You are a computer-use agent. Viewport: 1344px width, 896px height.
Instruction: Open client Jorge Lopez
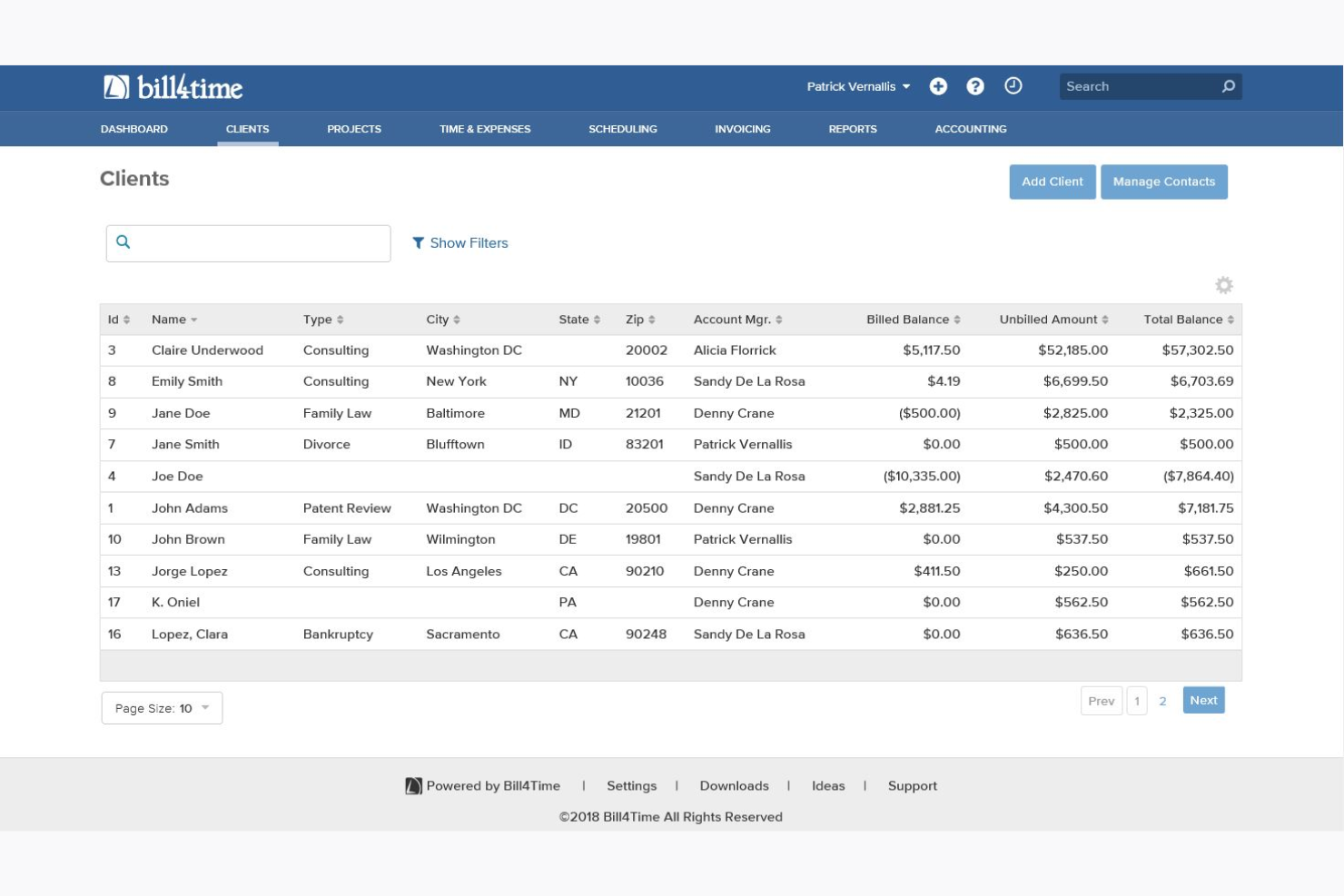pyautogui.click(x=190, y=571)
